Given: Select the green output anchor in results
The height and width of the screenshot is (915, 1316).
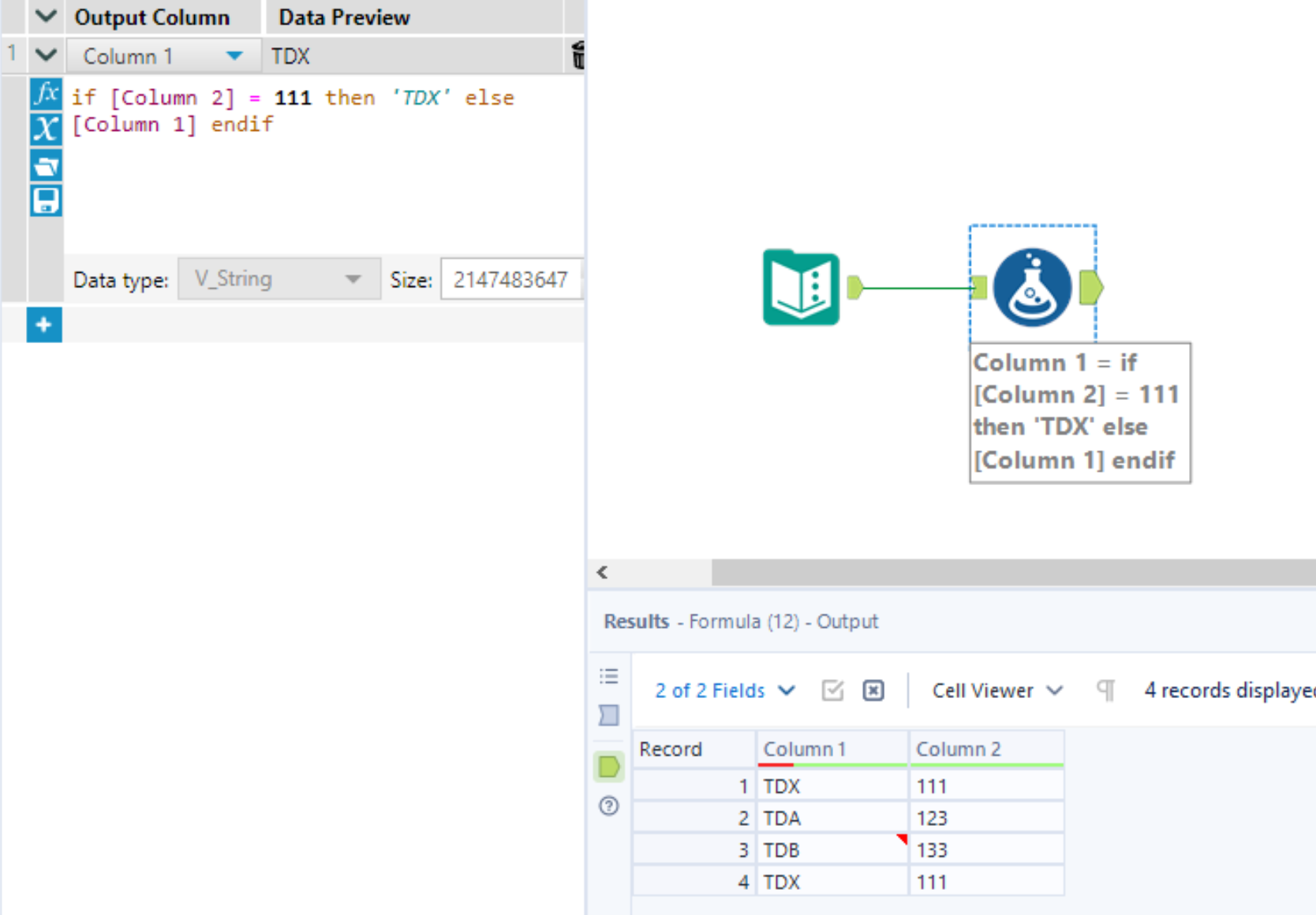Looking at the screenshot, I should click(609, 766).
